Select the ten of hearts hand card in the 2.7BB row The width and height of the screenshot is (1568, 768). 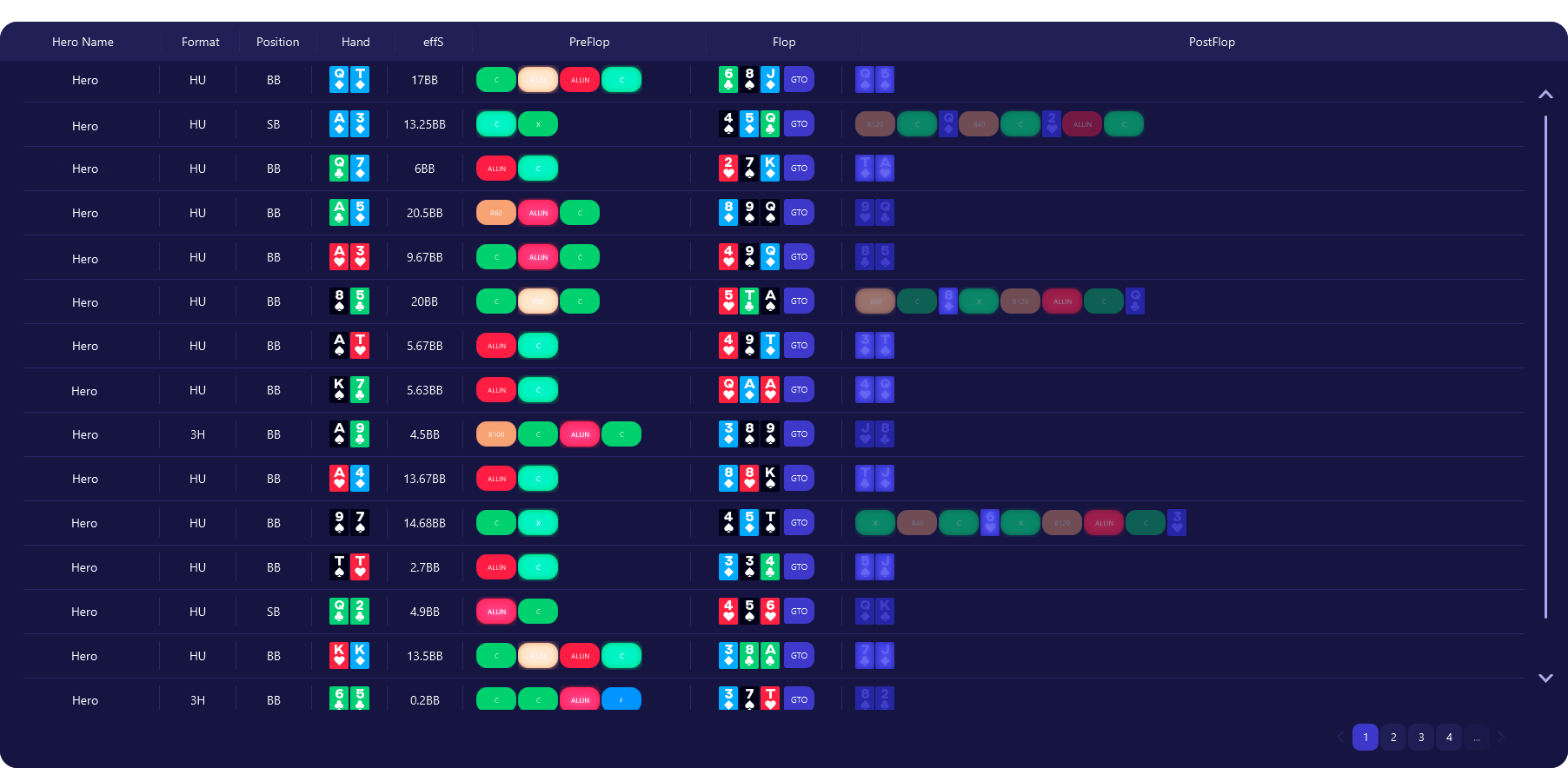[360, 567]
